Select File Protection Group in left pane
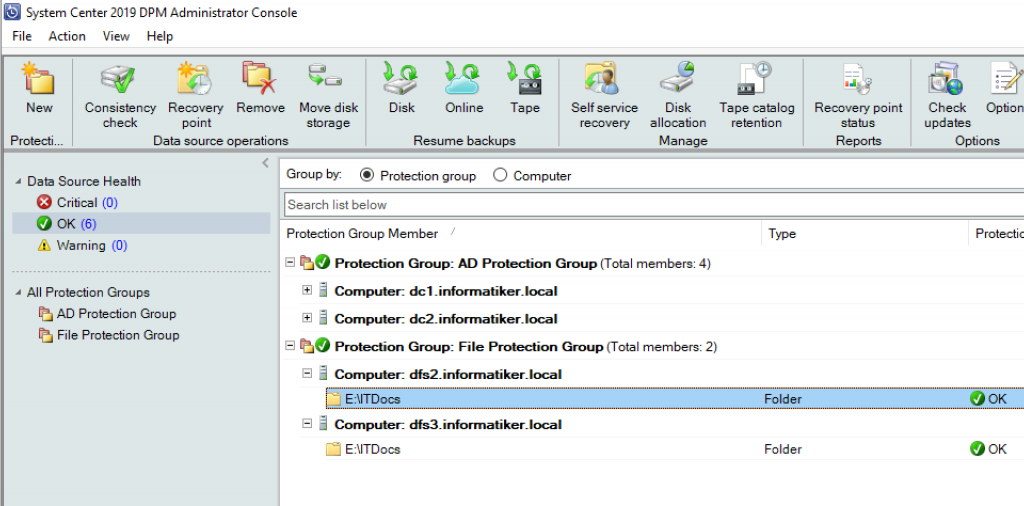This screenshot has height=506, width=1024. (108, 335)
